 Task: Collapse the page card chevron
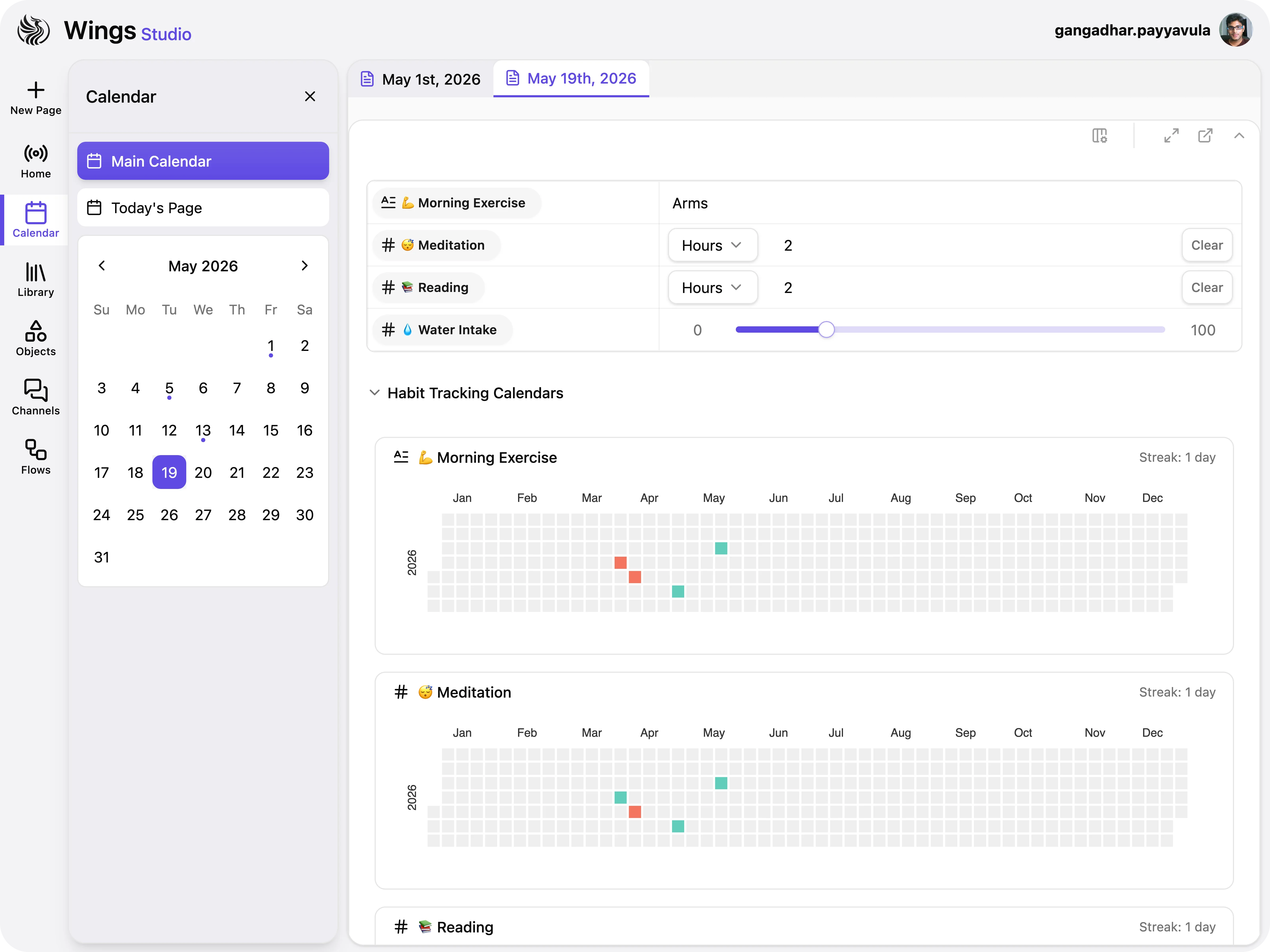click(1239, 136)
